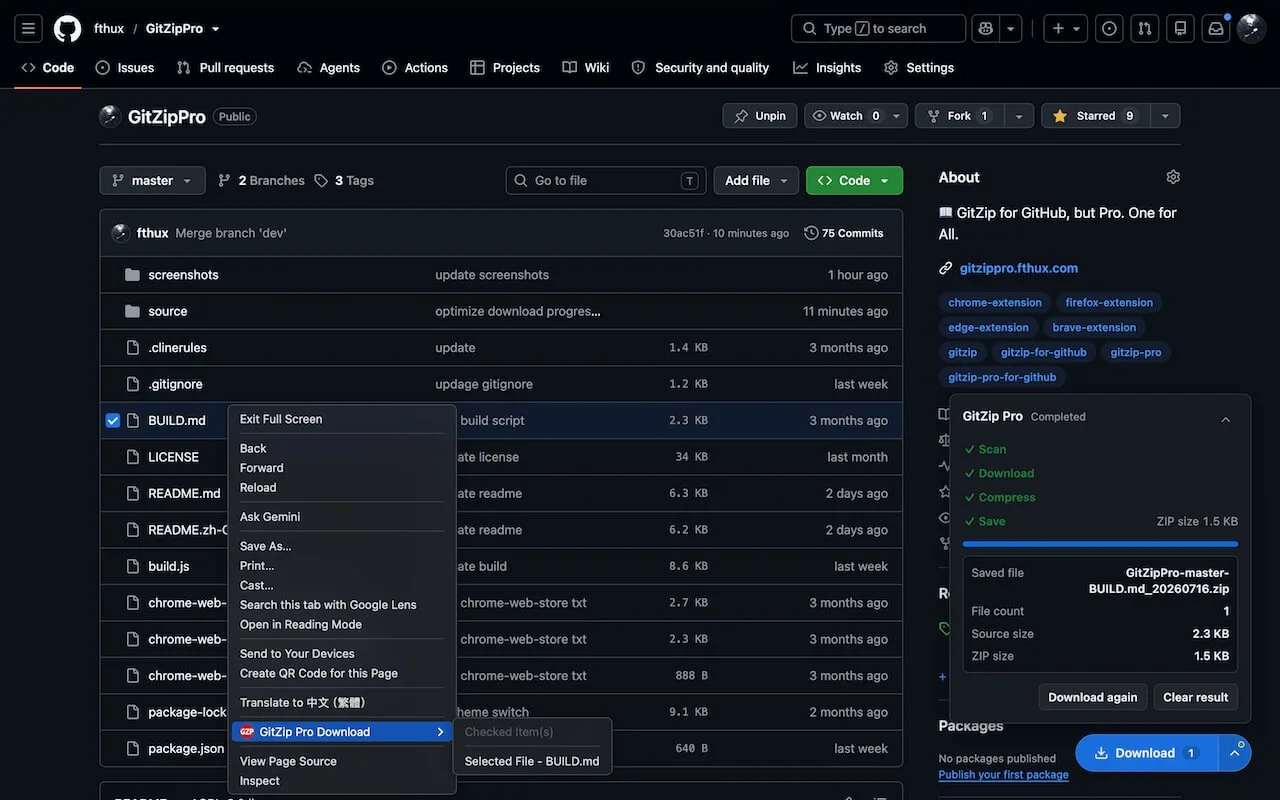Open the hamburger navigation menu

click(28, 29)
